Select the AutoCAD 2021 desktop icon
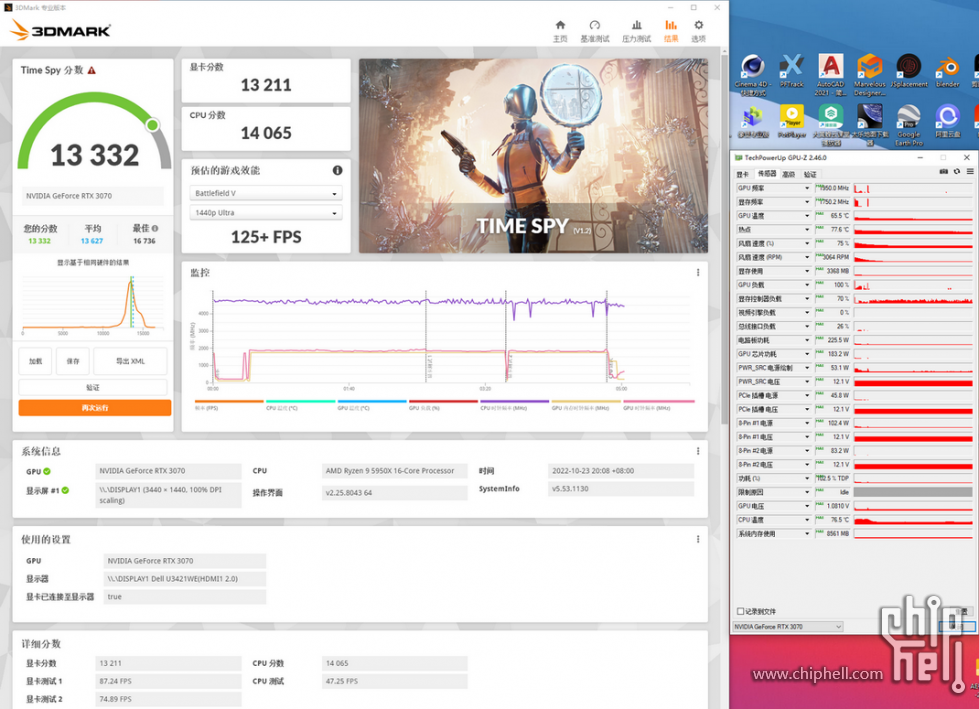Image resolution: width=979 pixels, height=709 pixels. (830, 75)
